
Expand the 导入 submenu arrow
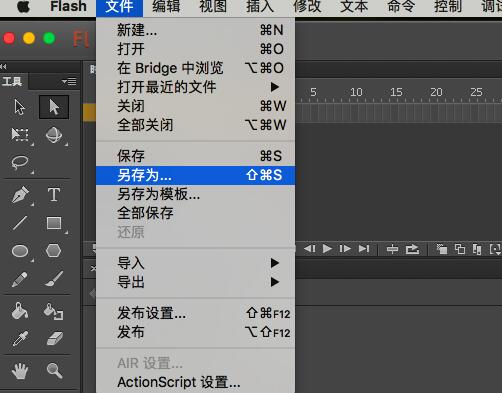[x=275, y=263]
